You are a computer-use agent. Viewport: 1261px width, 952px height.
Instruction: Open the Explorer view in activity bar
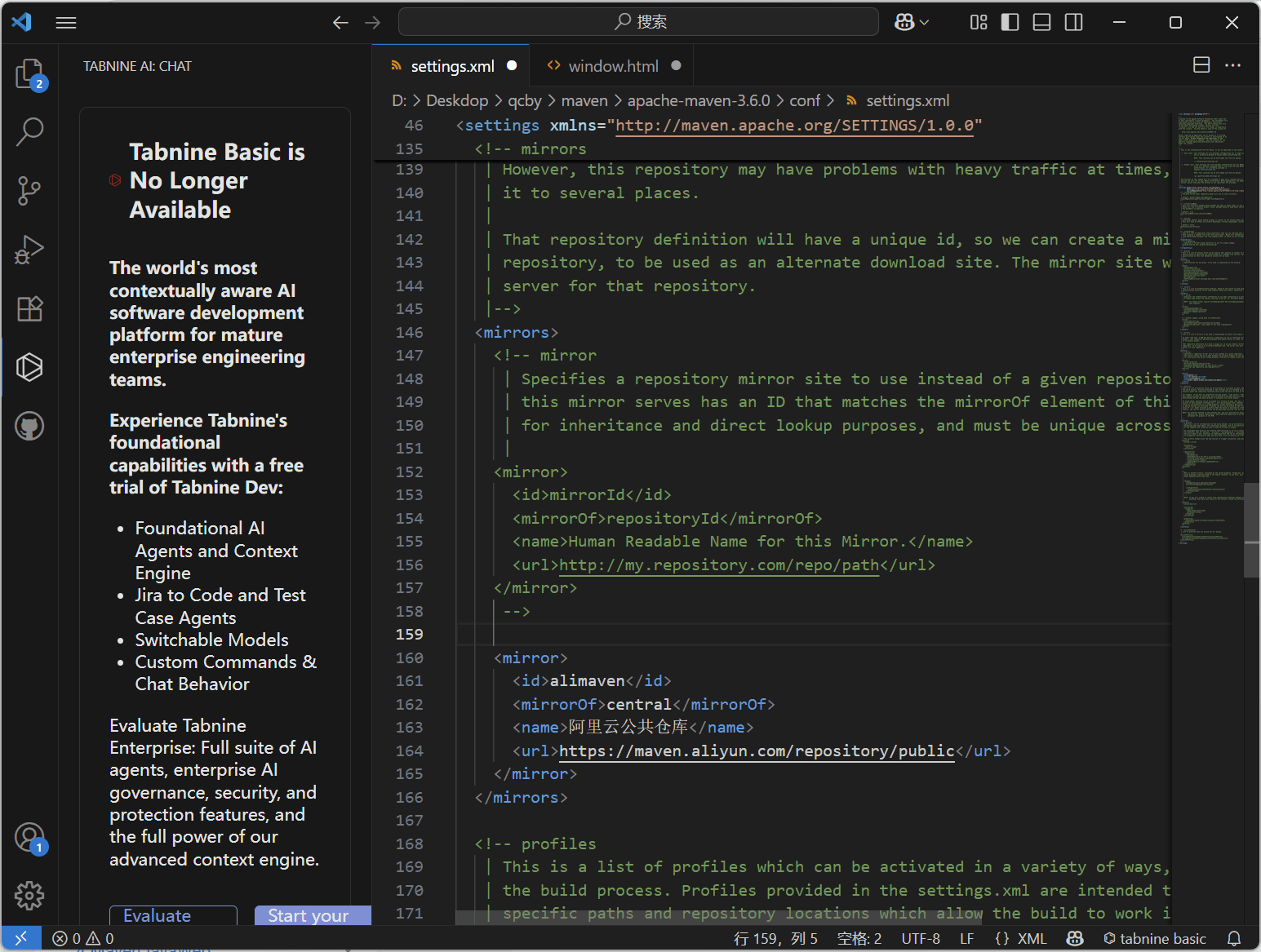(29, 73)
